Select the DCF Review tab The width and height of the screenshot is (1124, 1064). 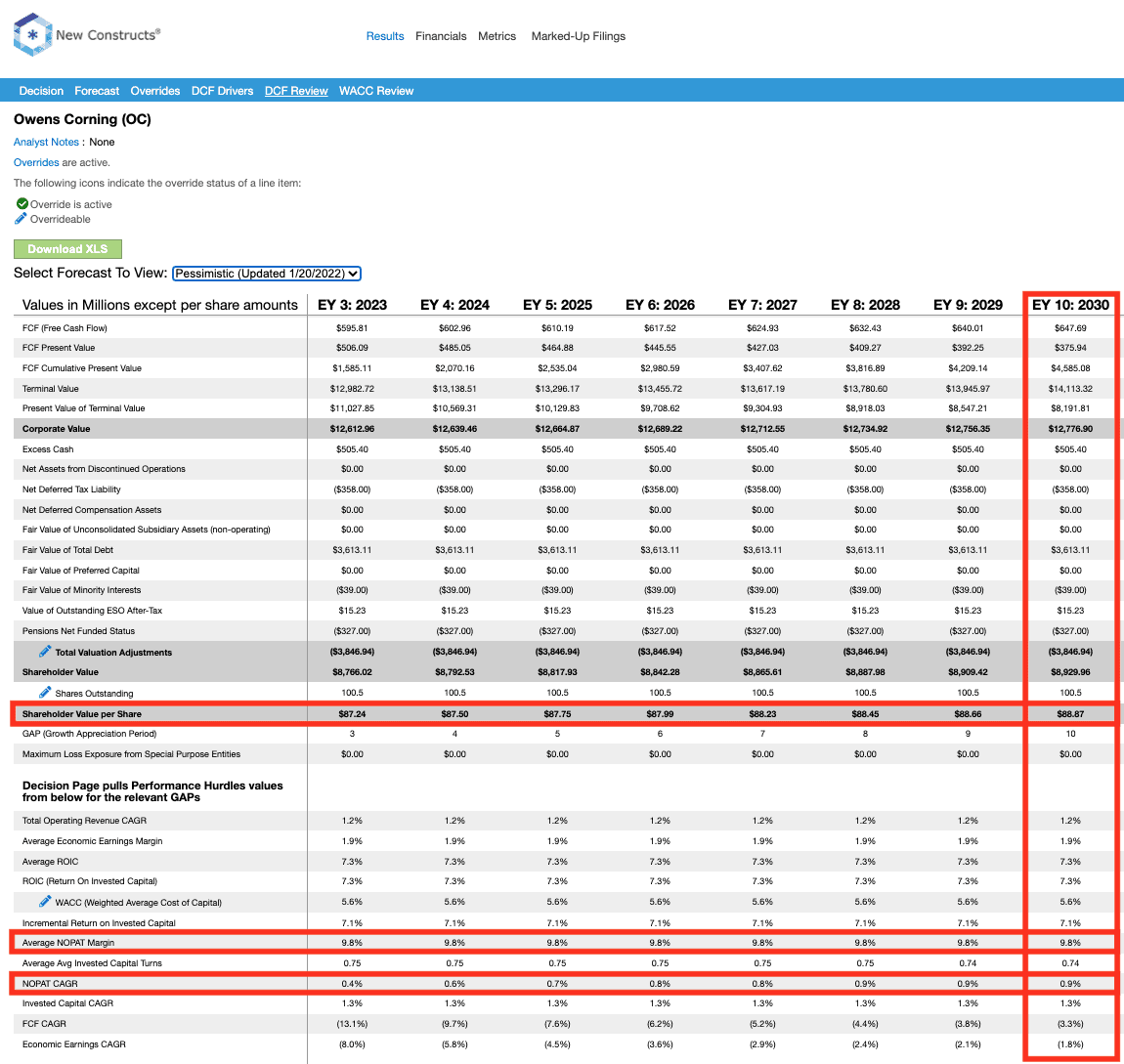[296, 91]
